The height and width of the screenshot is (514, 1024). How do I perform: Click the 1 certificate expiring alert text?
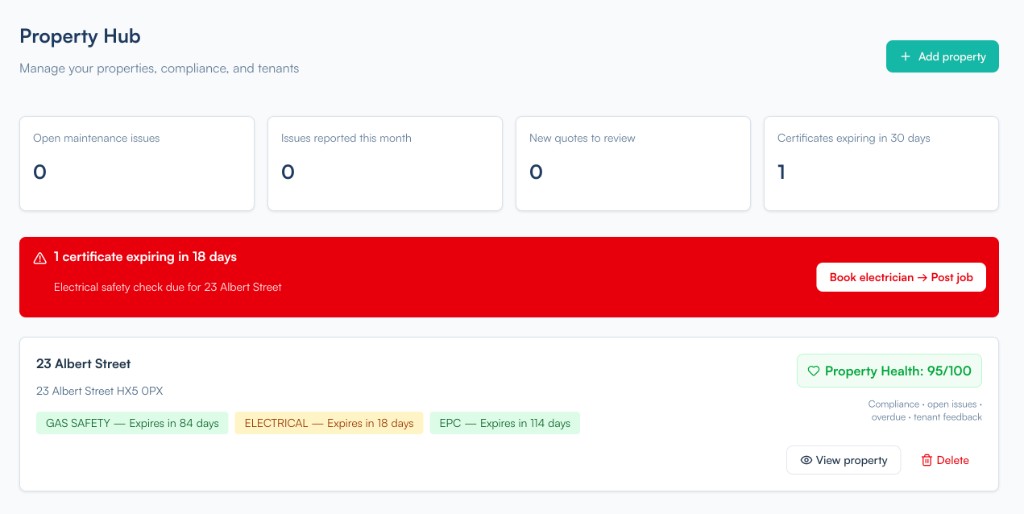145,257
